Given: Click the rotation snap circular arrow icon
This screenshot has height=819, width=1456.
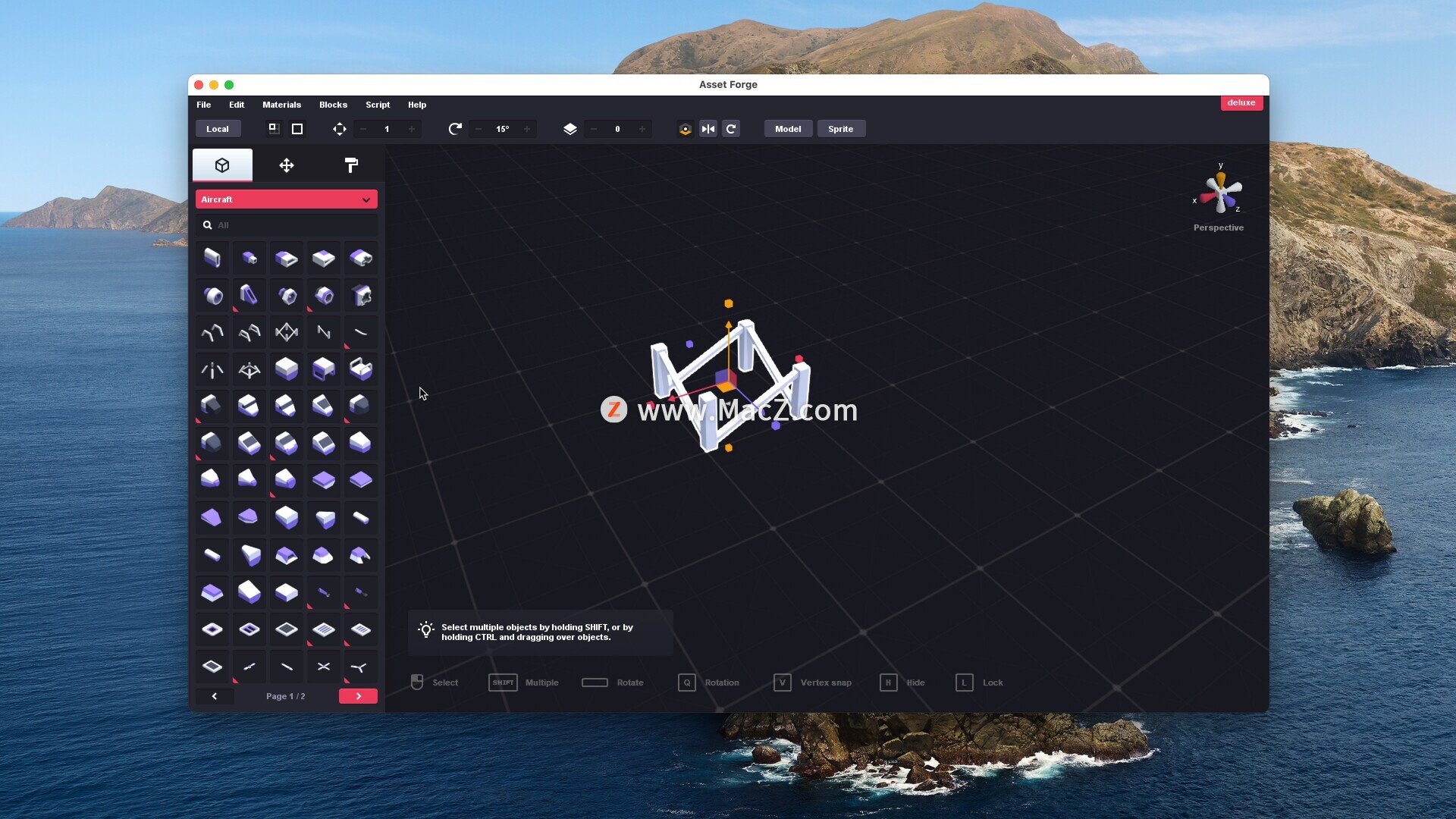Looking at the screenshot, I should (x=455, y=129).
